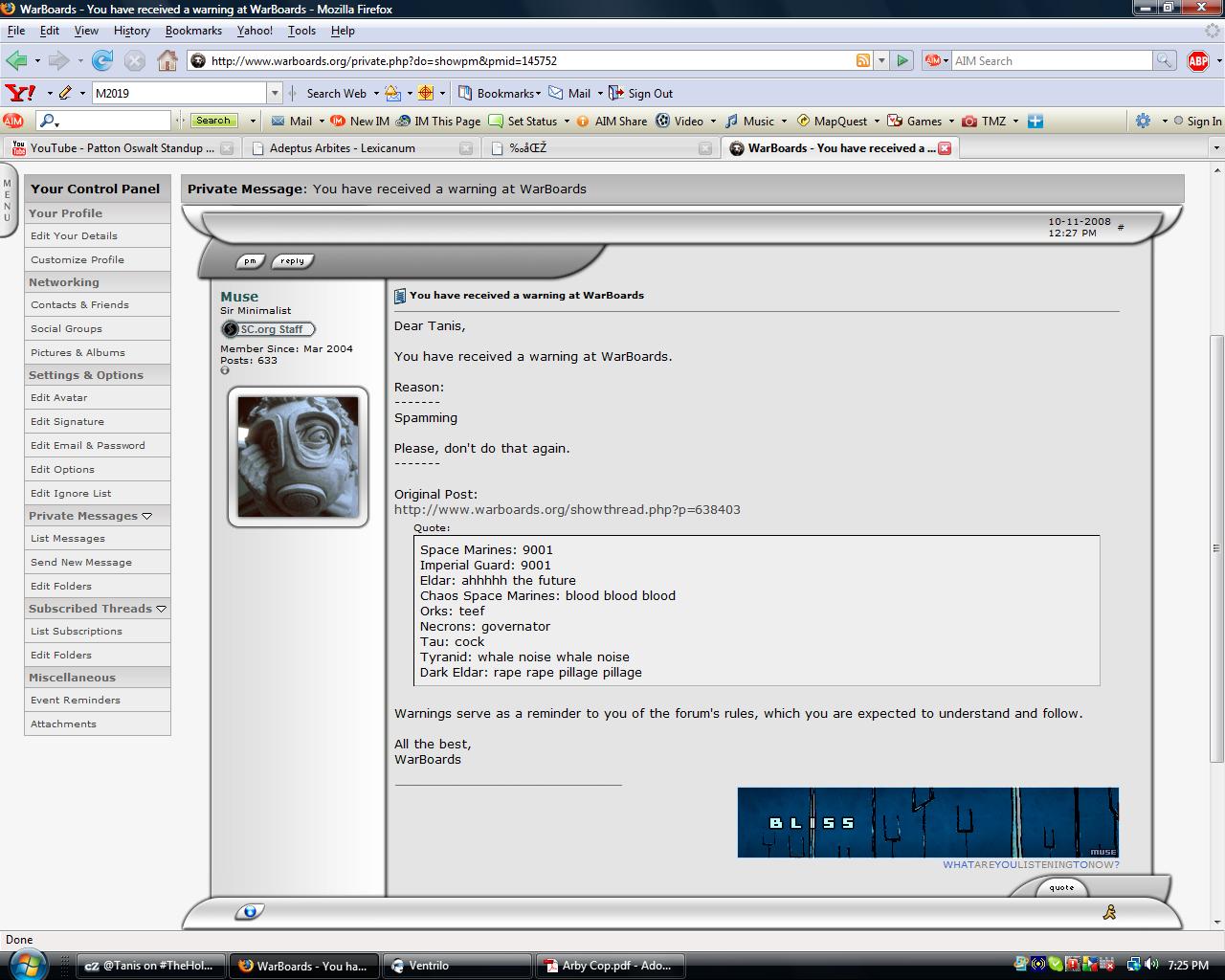Switch to Ventrilo in the taskbar

[x=457, y=966]
